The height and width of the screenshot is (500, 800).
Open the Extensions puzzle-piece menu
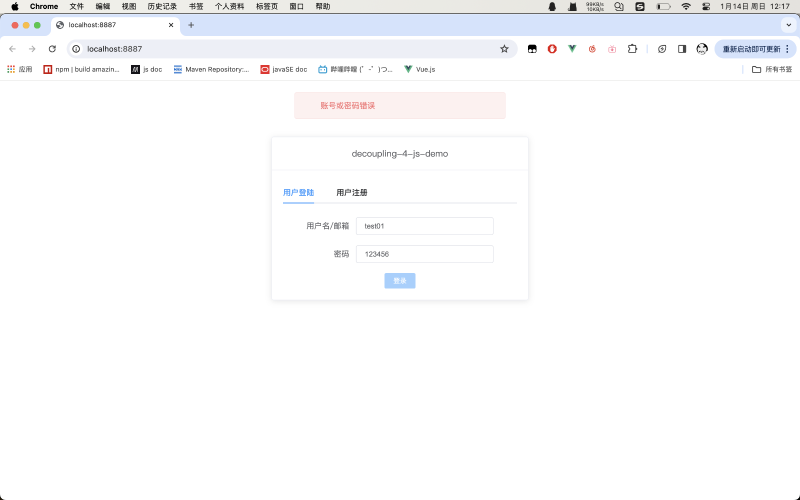pyautogui.click(x=632, y=48)
